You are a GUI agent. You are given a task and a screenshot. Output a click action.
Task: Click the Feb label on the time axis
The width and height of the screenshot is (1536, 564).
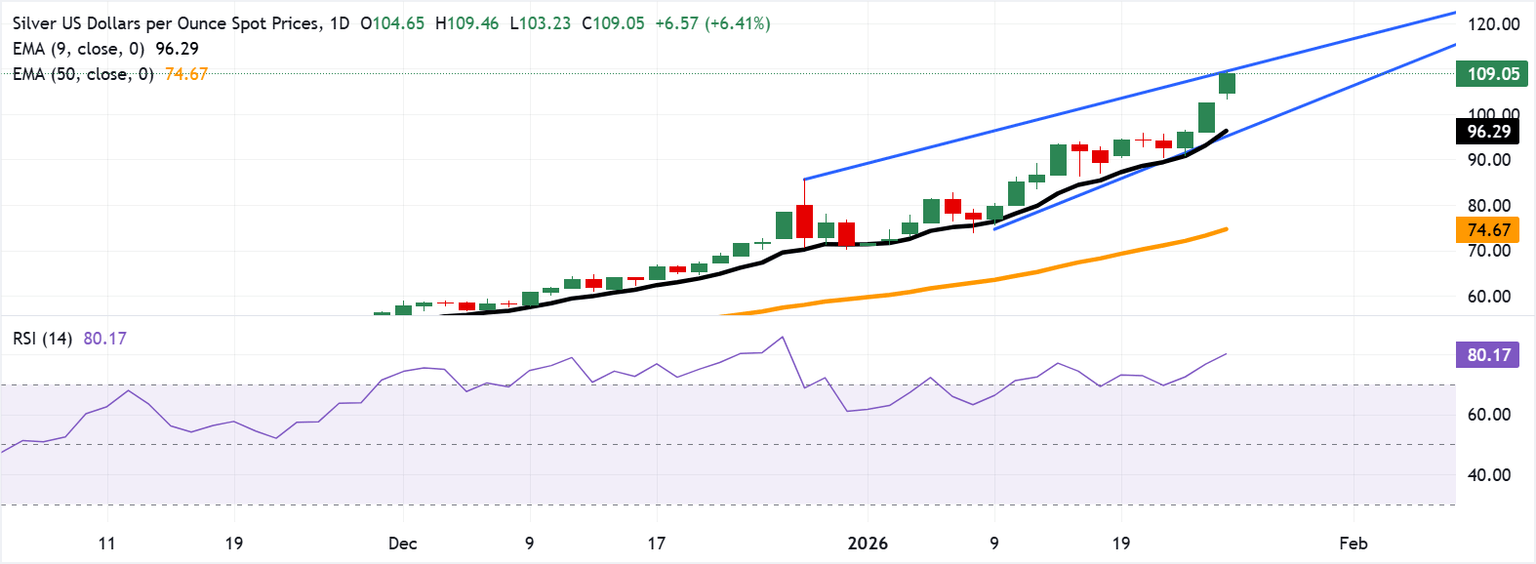[x=1352, y=543]
